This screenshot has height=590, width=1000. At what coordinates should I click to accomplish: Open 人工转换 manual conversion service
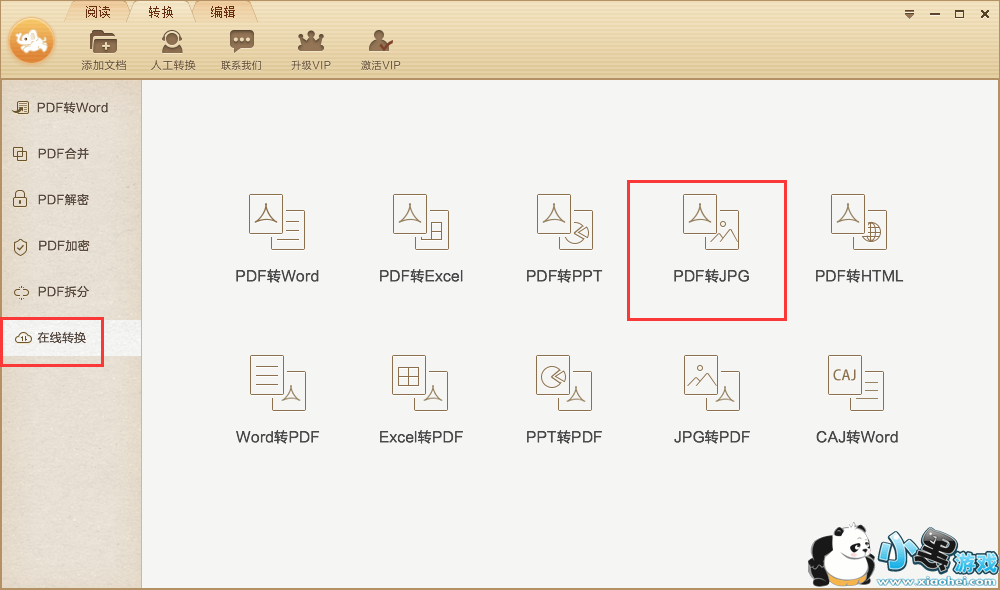pos(173,49)
